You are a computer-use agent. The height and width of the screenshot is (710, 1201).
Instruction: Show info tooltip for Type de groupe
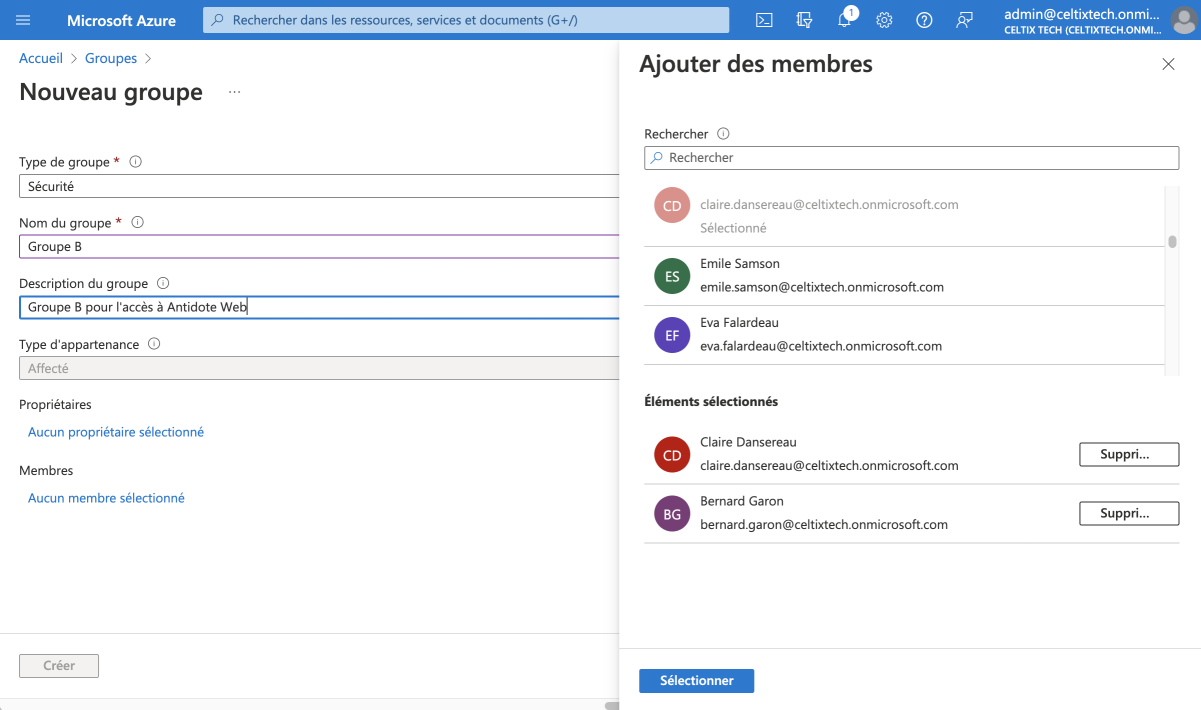click(136, 162)
